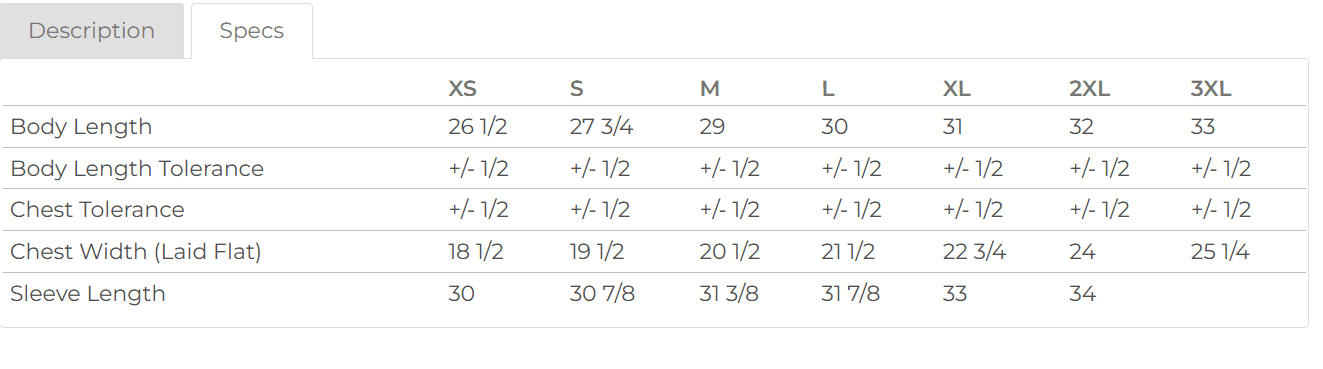Screen dimensions: 1323x369
Task: Click the M size column header
Action: pos(709,88)
